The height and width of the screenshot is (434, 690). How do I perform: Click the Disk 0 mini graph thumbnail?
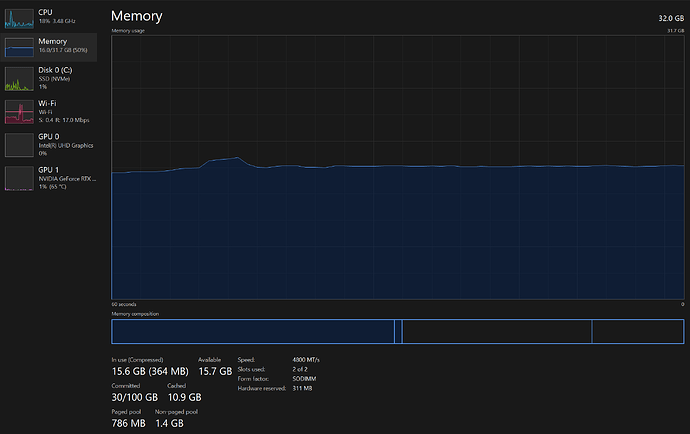pyautogui.click(x=19, y=79)
